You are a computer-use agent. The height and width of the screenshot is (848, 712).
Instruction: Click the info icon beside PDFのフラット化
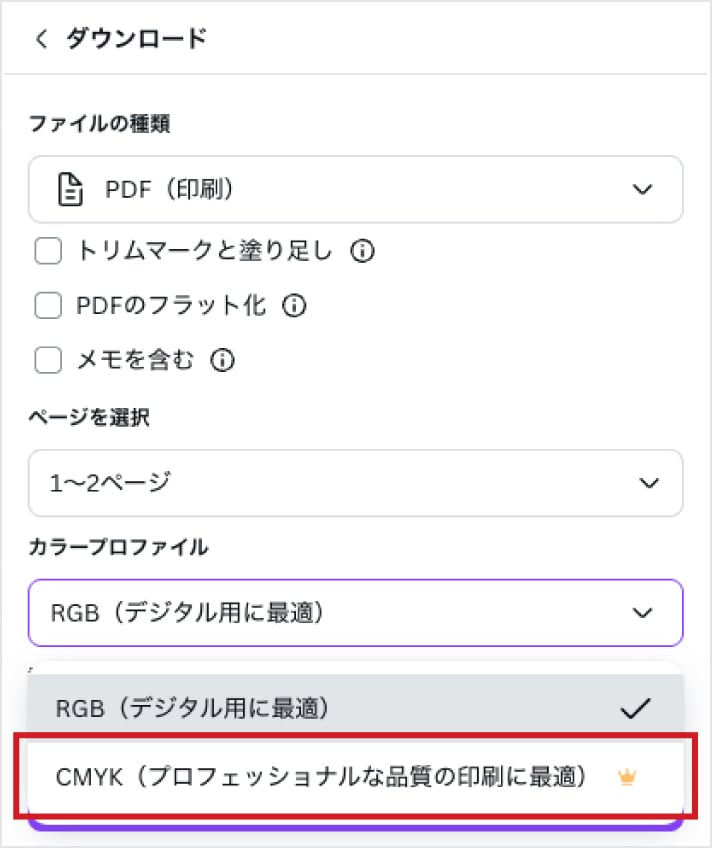click(293, 305)
